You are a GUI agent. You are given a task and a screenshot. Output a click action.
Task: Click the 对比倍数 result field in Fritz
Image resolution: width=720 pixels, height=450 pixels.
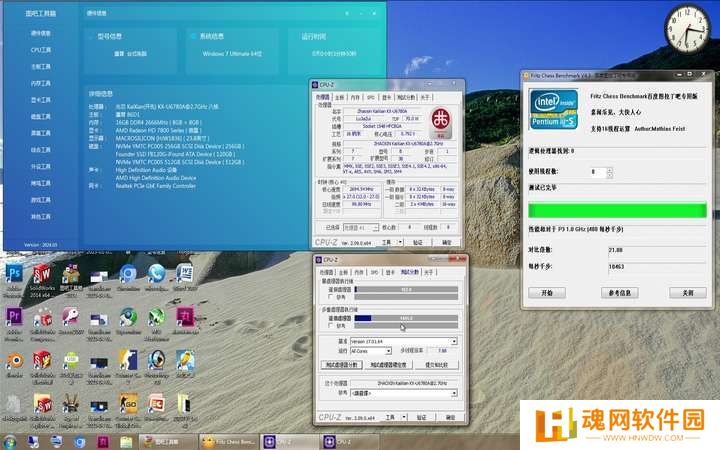click(x=657, y=250)
